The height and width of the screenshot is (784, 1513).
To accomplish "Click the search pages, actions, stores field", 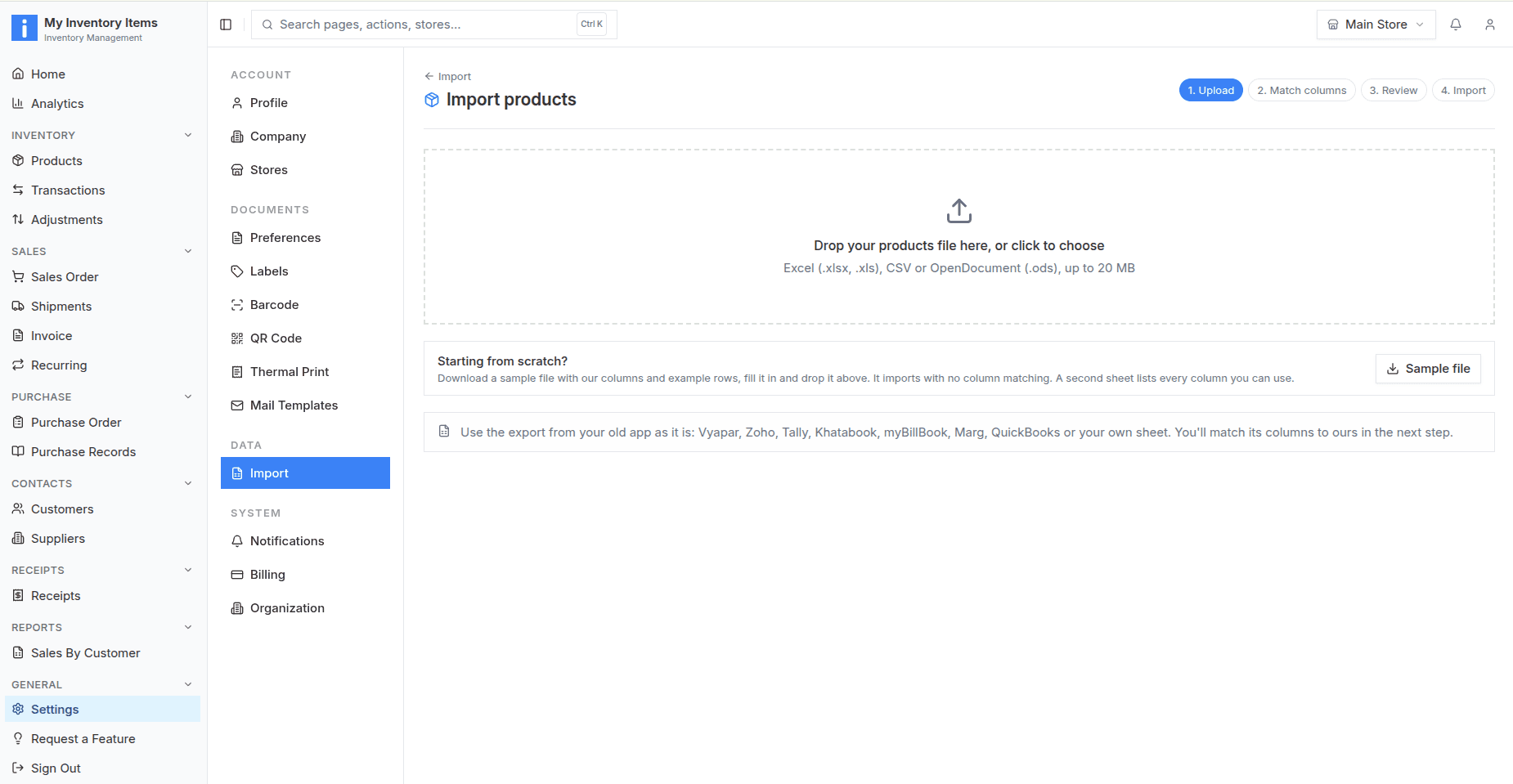I will click(434, 25).
